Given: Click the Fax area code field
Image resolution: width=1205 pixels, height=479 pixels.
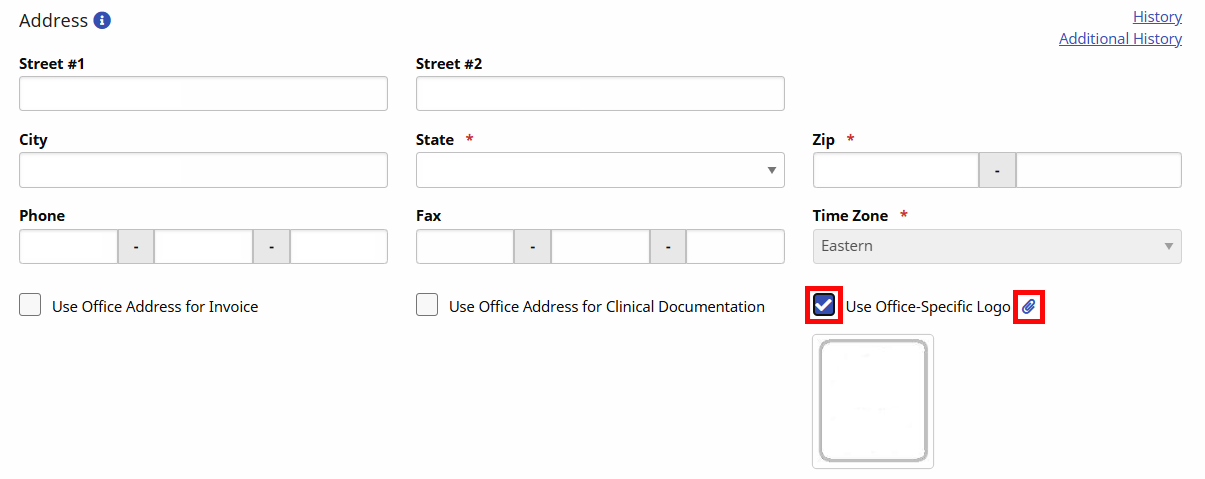Looking at the screenshot, I should tap(465, 246).
